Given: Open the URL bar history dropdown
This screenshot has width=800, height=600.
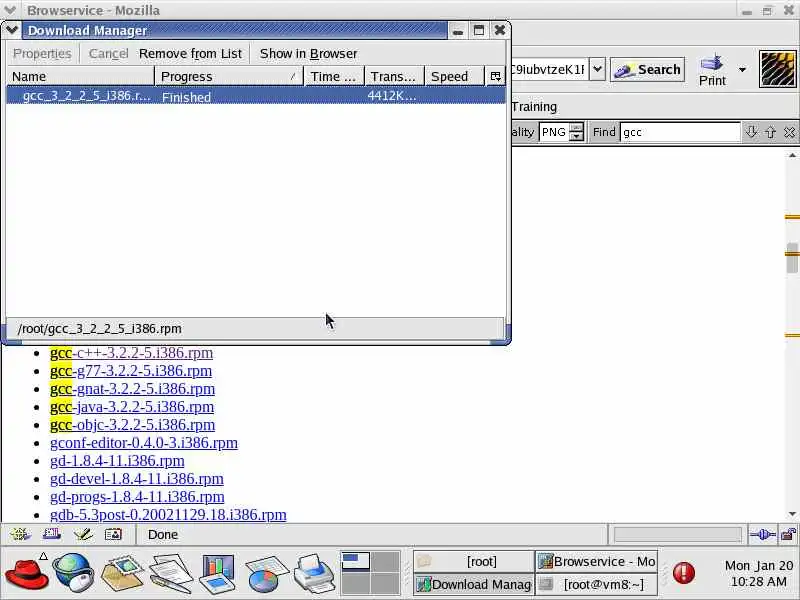Looking at the screenshot, I should click(597, 69).
